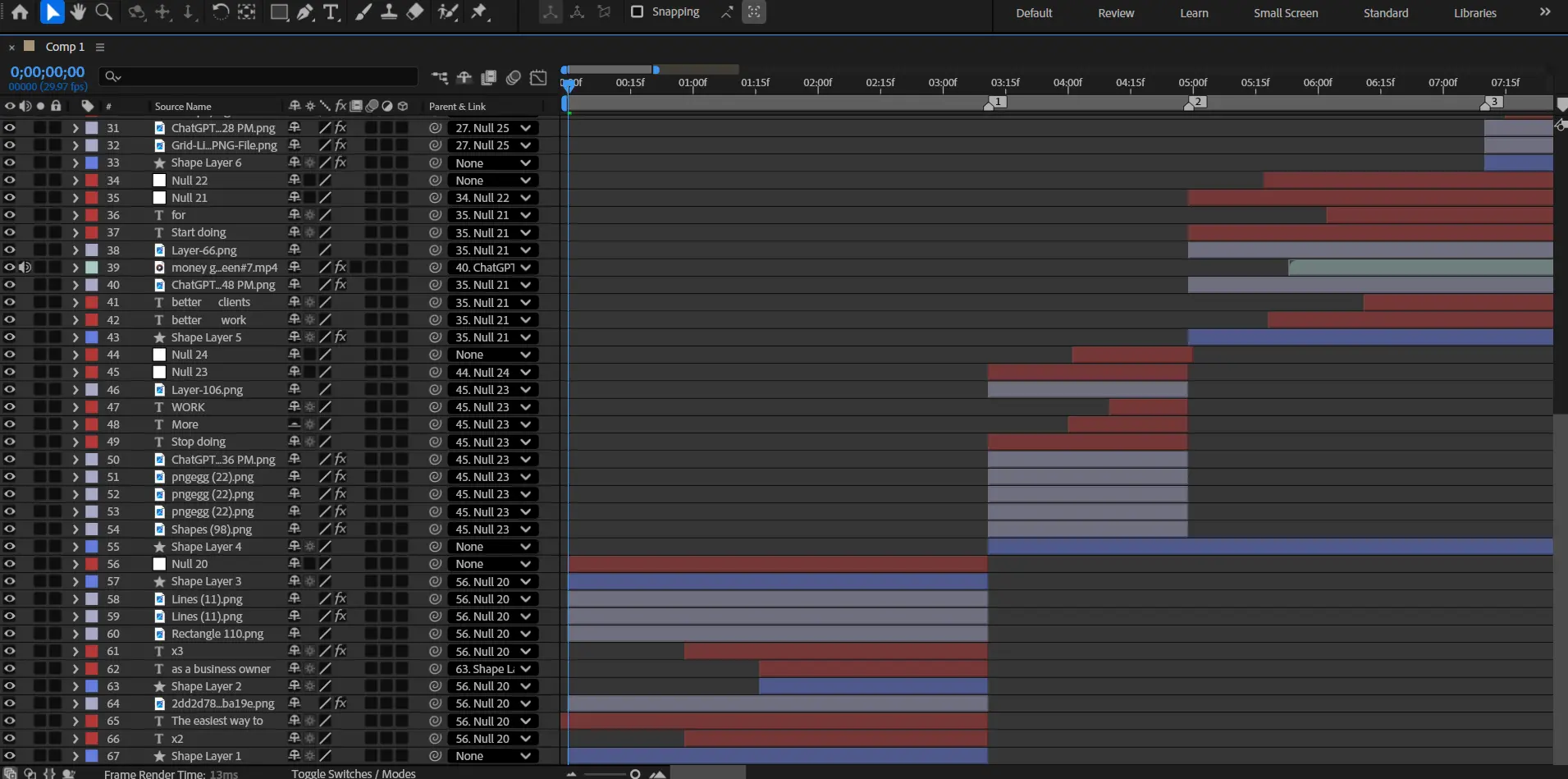Screen dimensions: 1568x779
Task: Open parent dropdown for Null 24 layer
Action: [493, 355]
